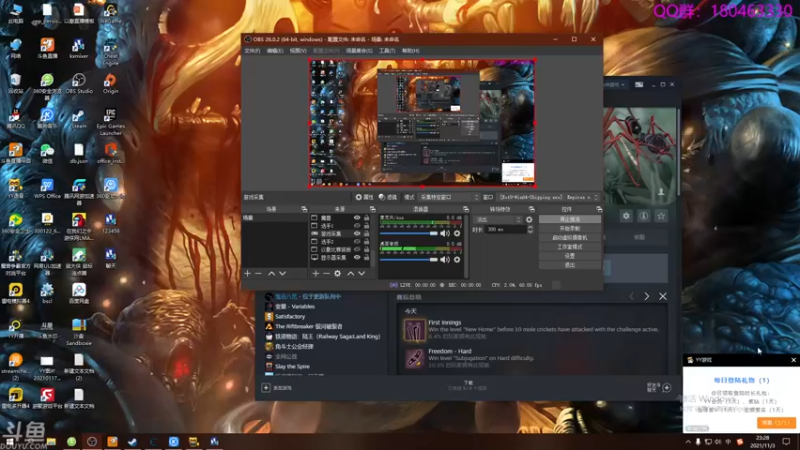Open the 模式 capture mode dropdown
The width and height of the screenshot is (800, 450).
pos(449,197)
